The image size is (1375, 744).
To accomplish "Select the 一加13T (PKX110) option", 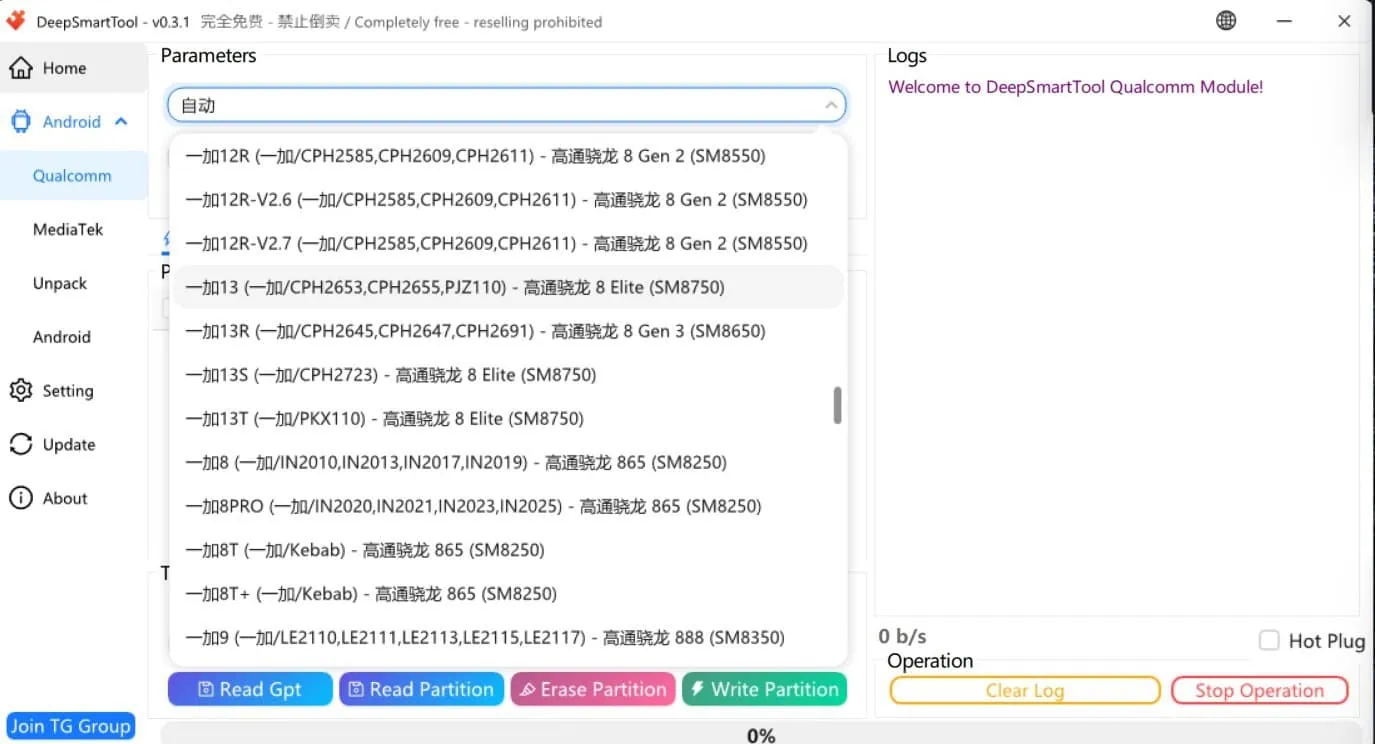I will pos(508,418).
